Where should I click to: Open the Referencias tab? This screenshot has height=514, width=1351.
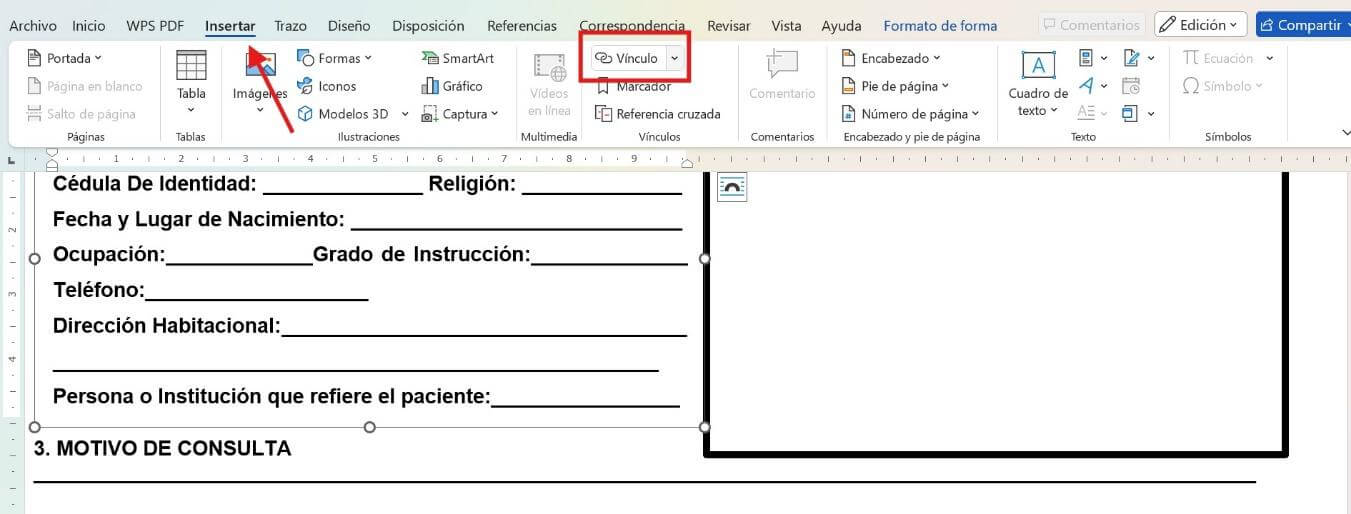[x=522, y=26]
